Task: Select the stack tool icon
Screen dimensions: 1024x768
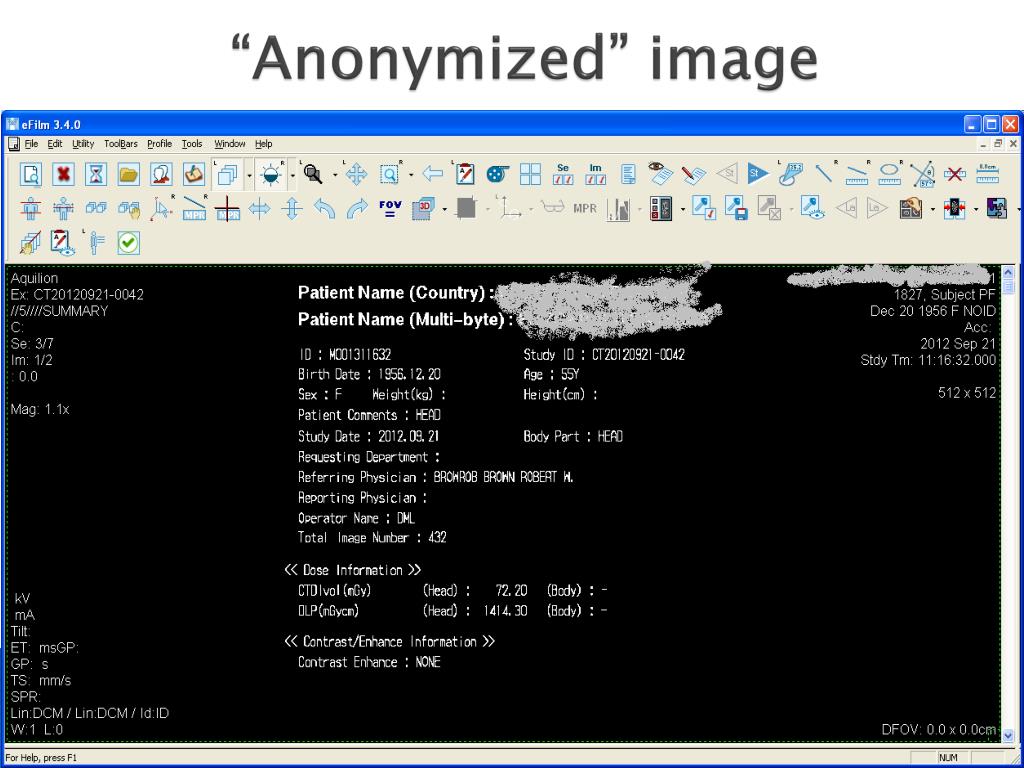Action: 227,174
